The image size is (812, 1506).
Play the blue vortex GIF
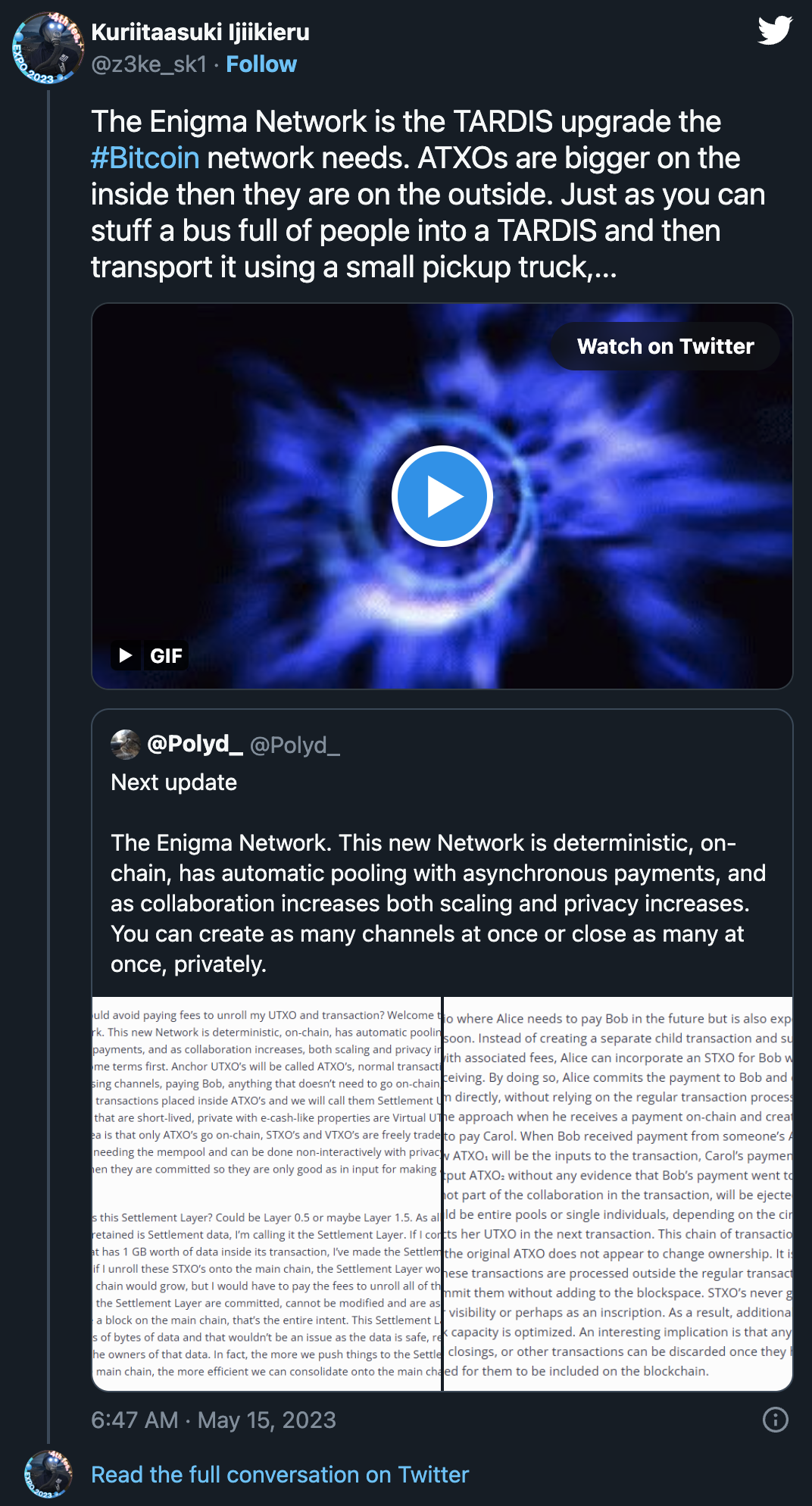[442, 496]
